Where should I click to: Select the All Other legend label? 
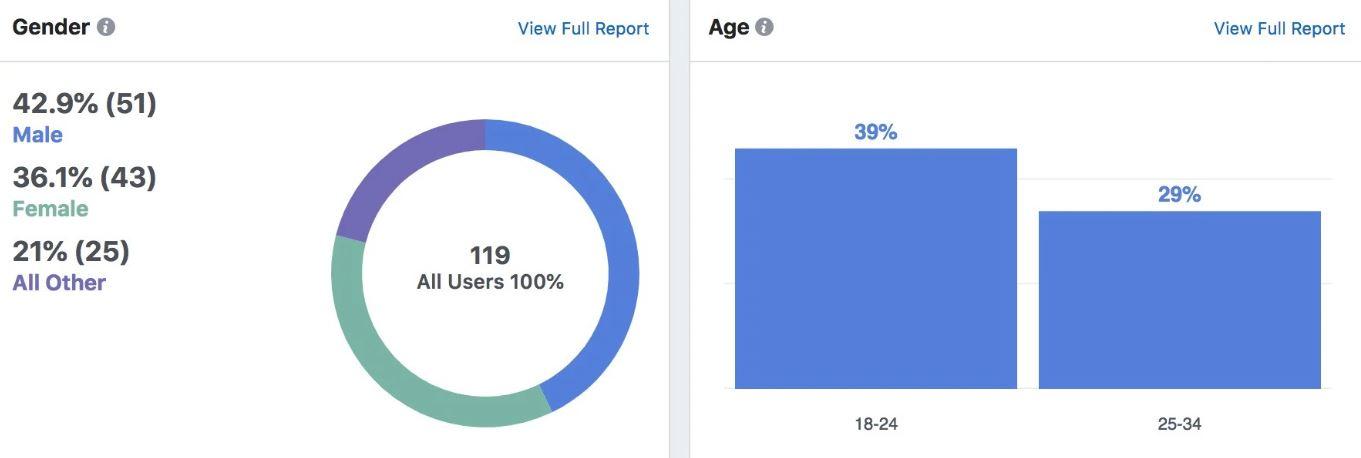click(59, 283)
